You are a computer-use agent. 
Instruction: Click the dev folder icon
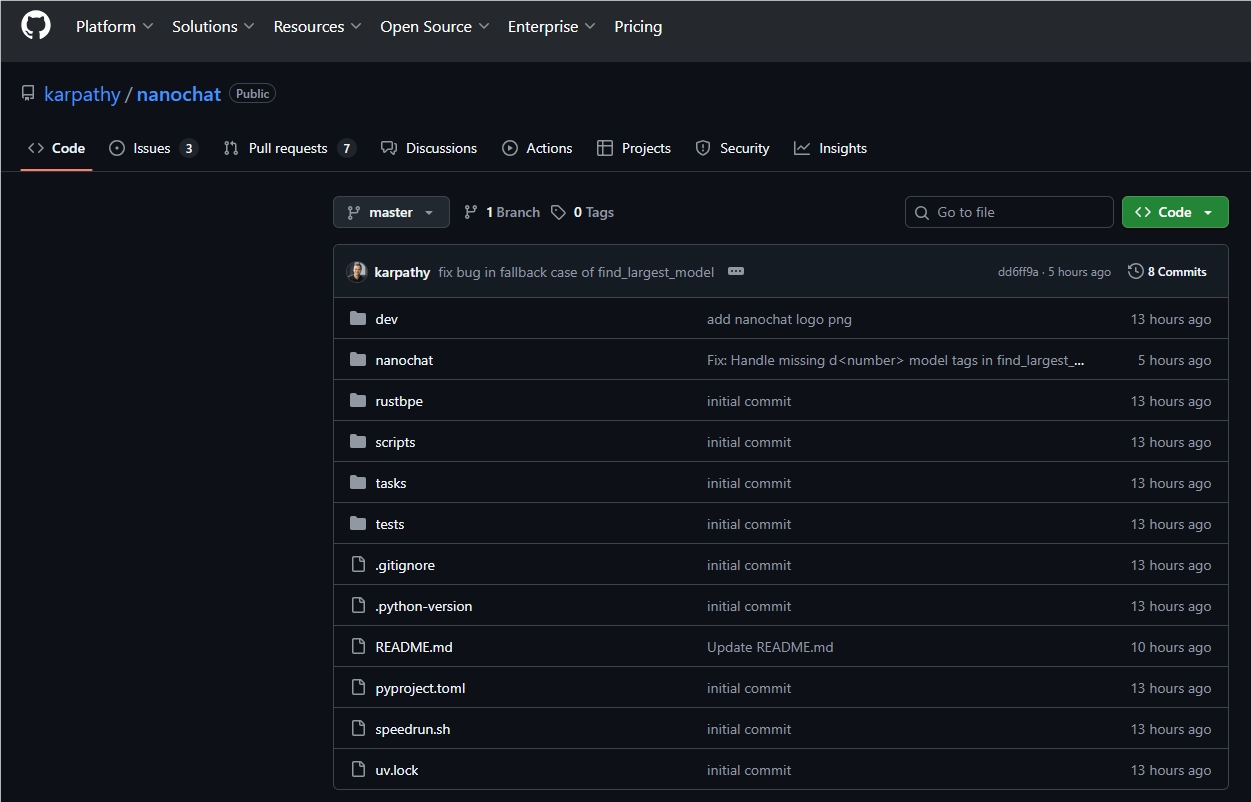pos(358,319)
